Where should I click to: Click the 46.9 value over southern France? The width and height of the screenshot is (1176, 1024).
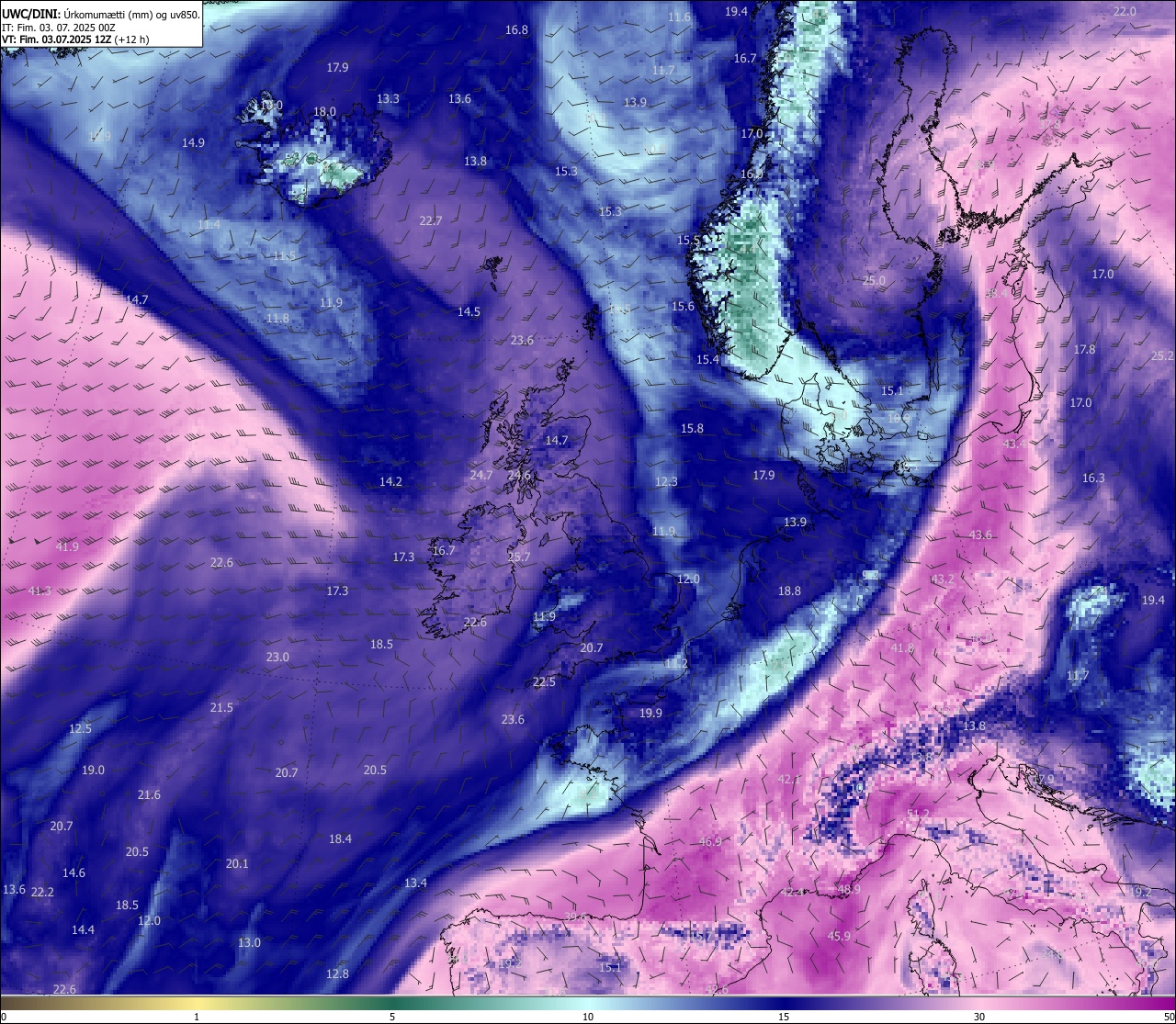click(709, 841)
